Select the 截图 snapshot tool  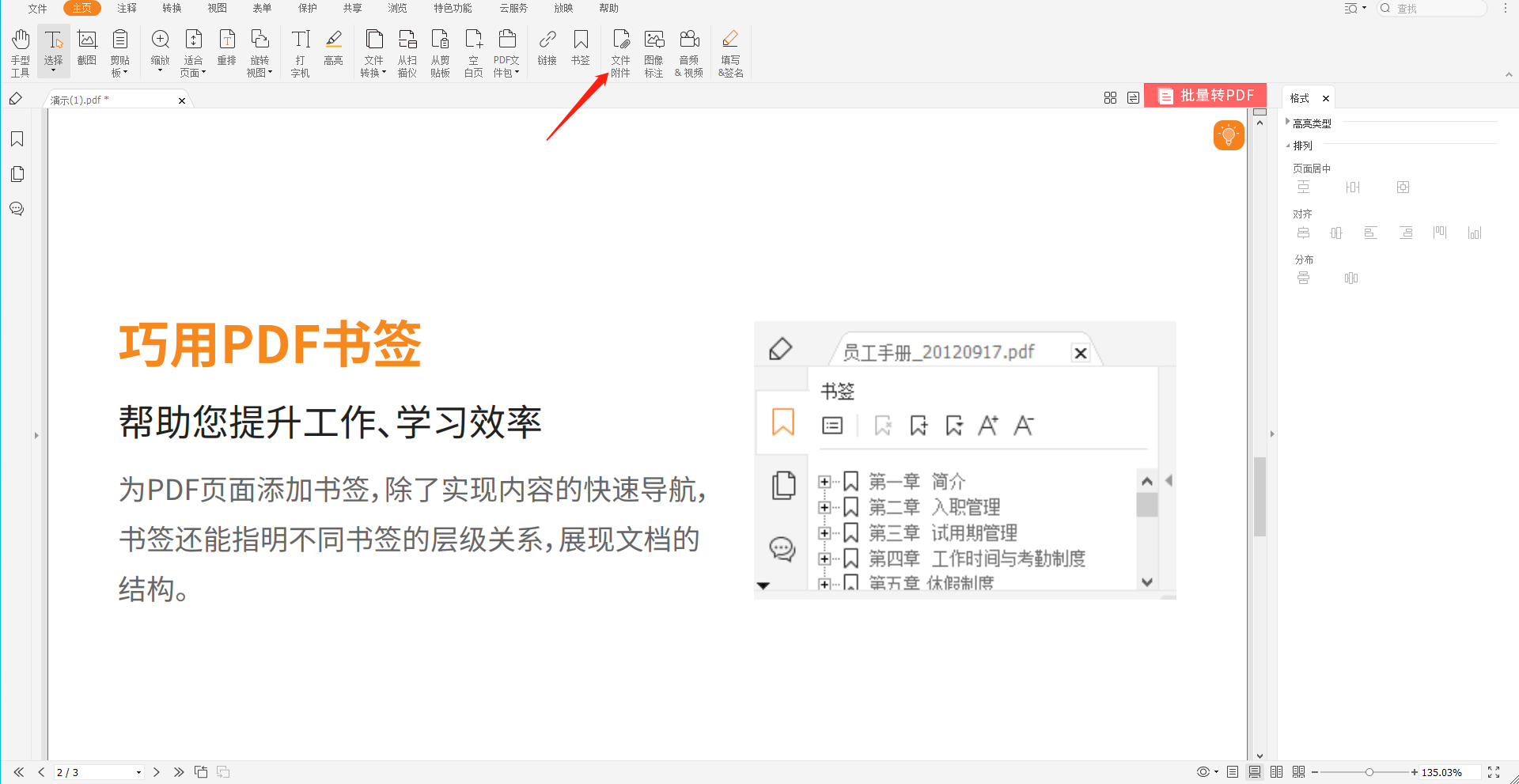(x=87, y=51)
